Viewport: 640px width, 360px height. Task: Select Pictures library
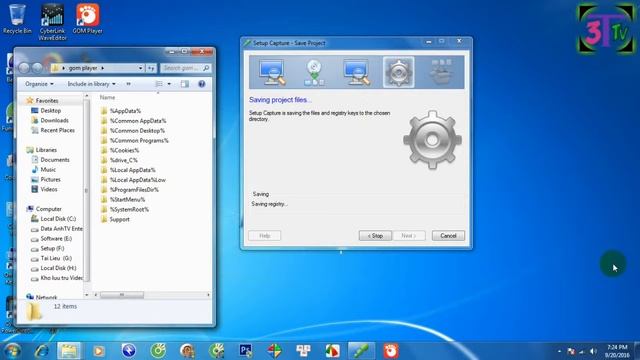[50, 180]
